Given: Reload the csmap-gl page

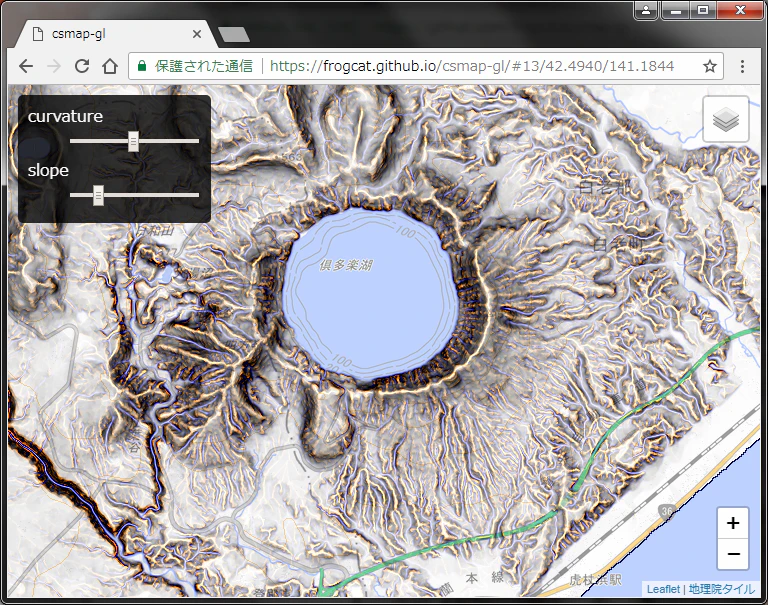Looking at the screenshot, I should coord(82,66).
